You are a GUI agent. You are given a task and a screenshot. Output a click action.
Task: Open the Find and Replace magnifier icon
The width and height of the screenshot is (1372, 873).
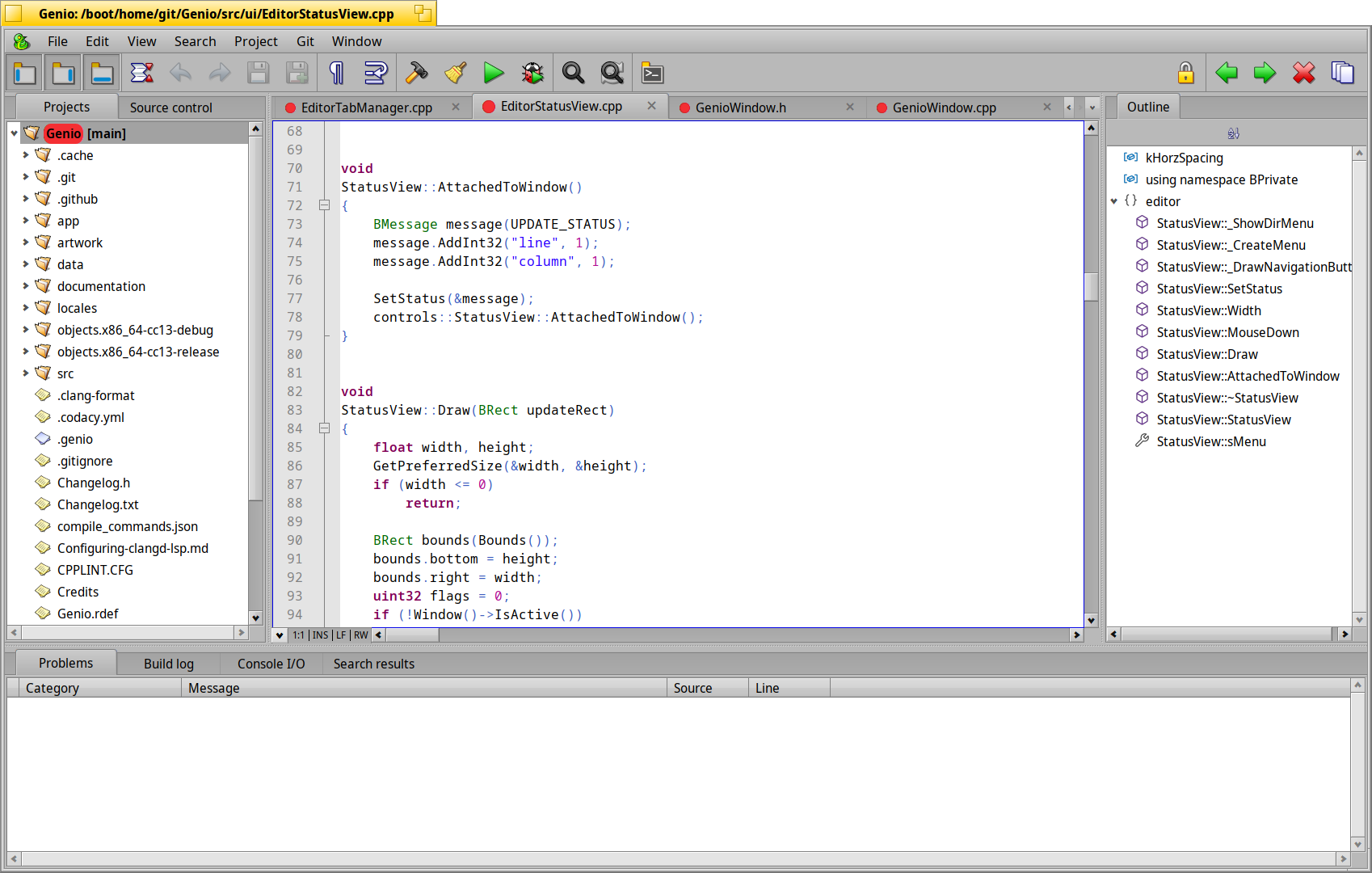pos(612,73)
